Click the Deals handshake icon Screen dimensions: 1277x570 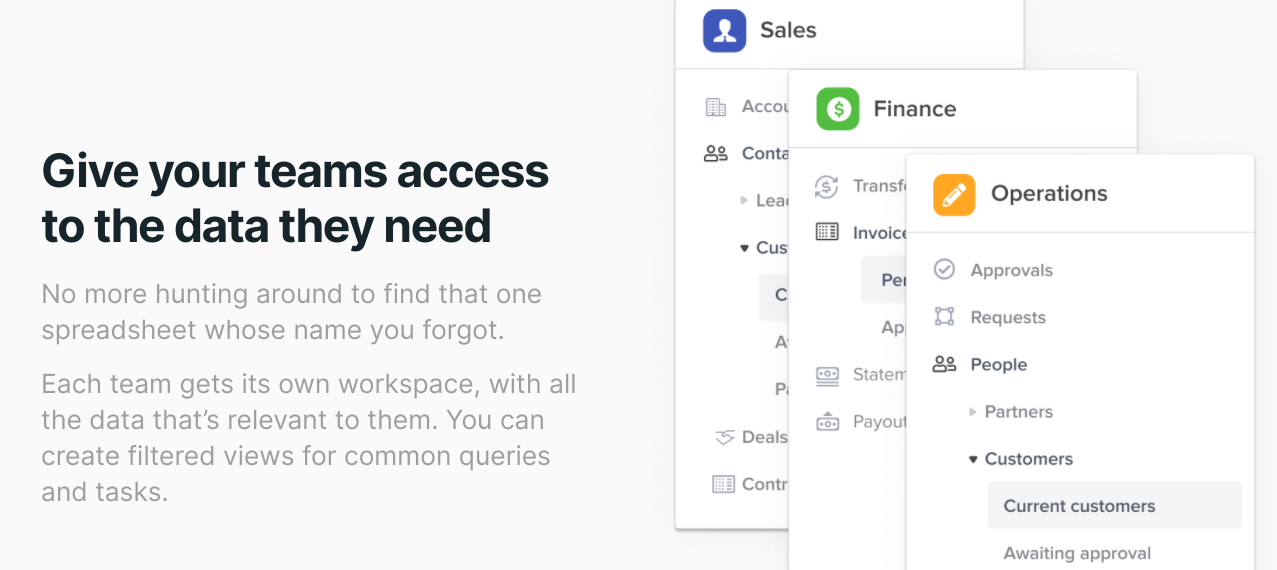click(725, 437)
